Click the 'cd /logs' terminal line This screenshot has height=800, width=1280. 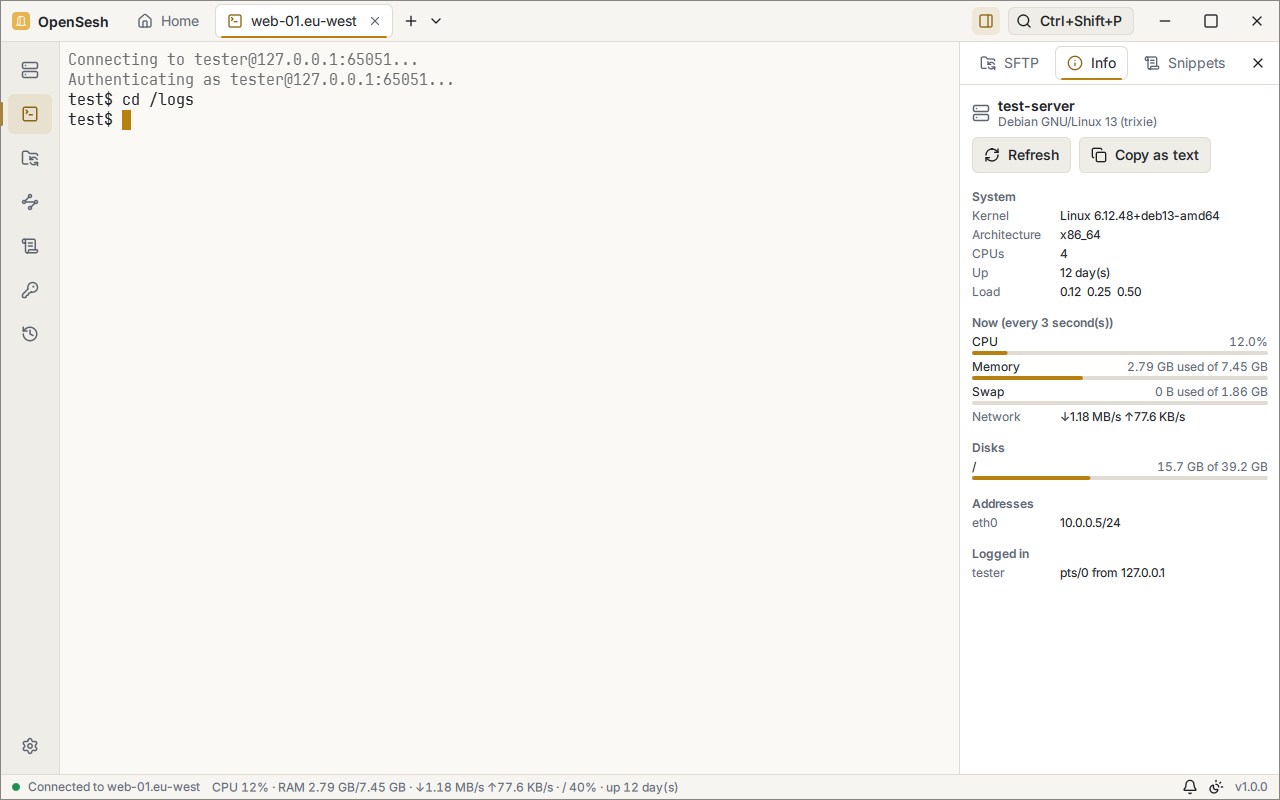(131, 100)
